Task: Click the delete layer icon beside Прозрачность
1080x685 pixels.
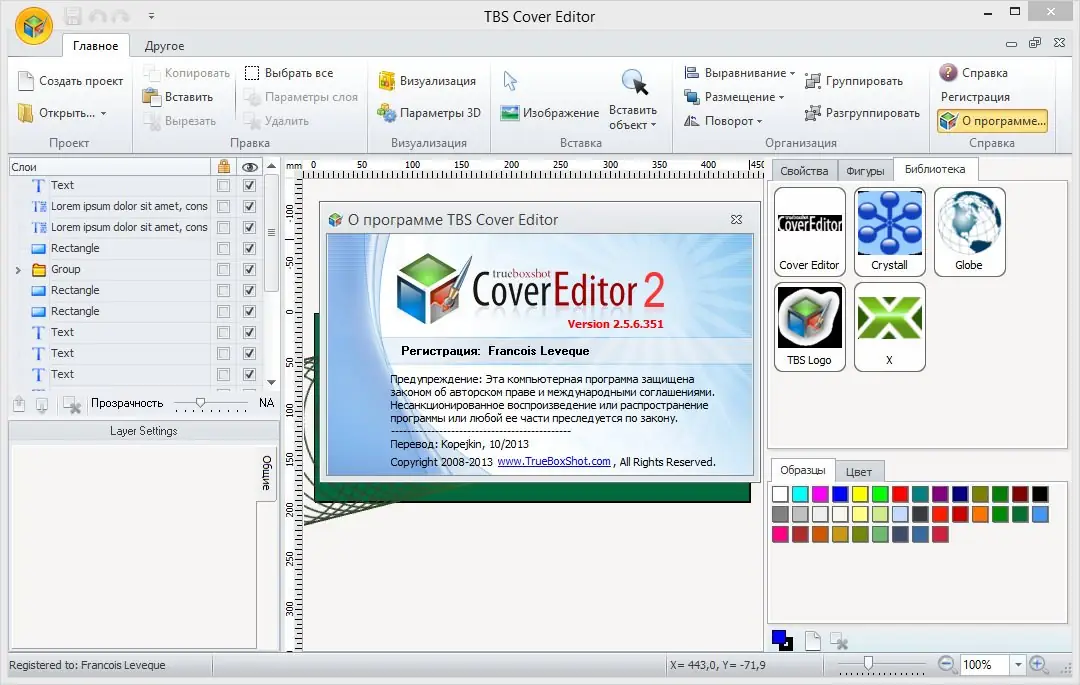Action: click(x=72, y=404)
